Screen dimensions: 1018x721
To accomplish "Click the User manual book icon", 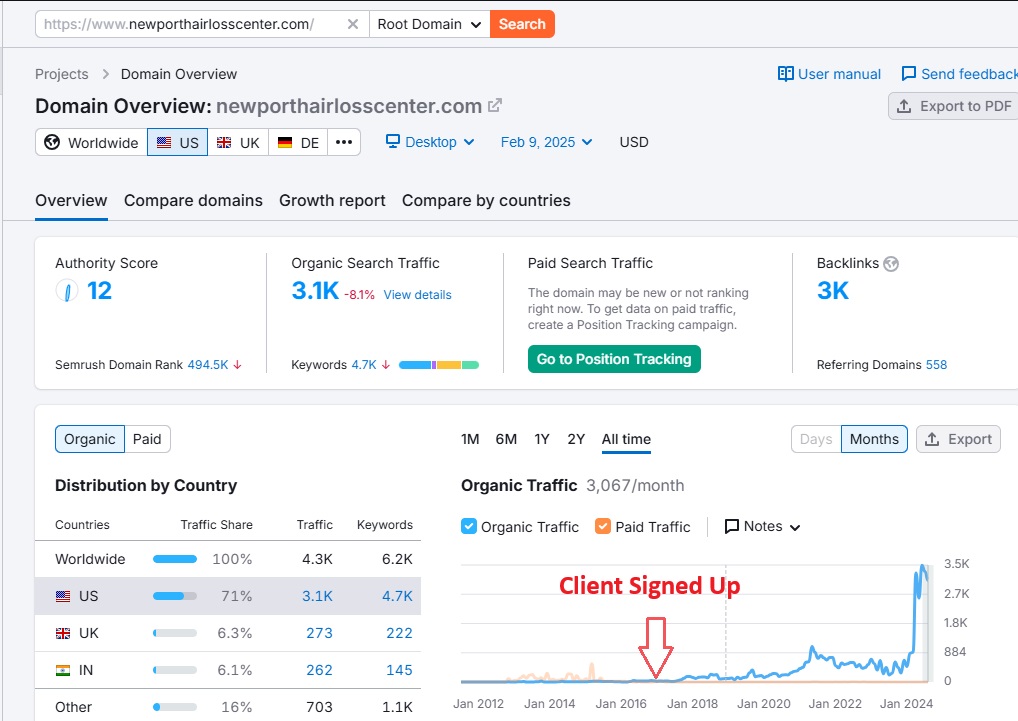I will coord(786,74).
